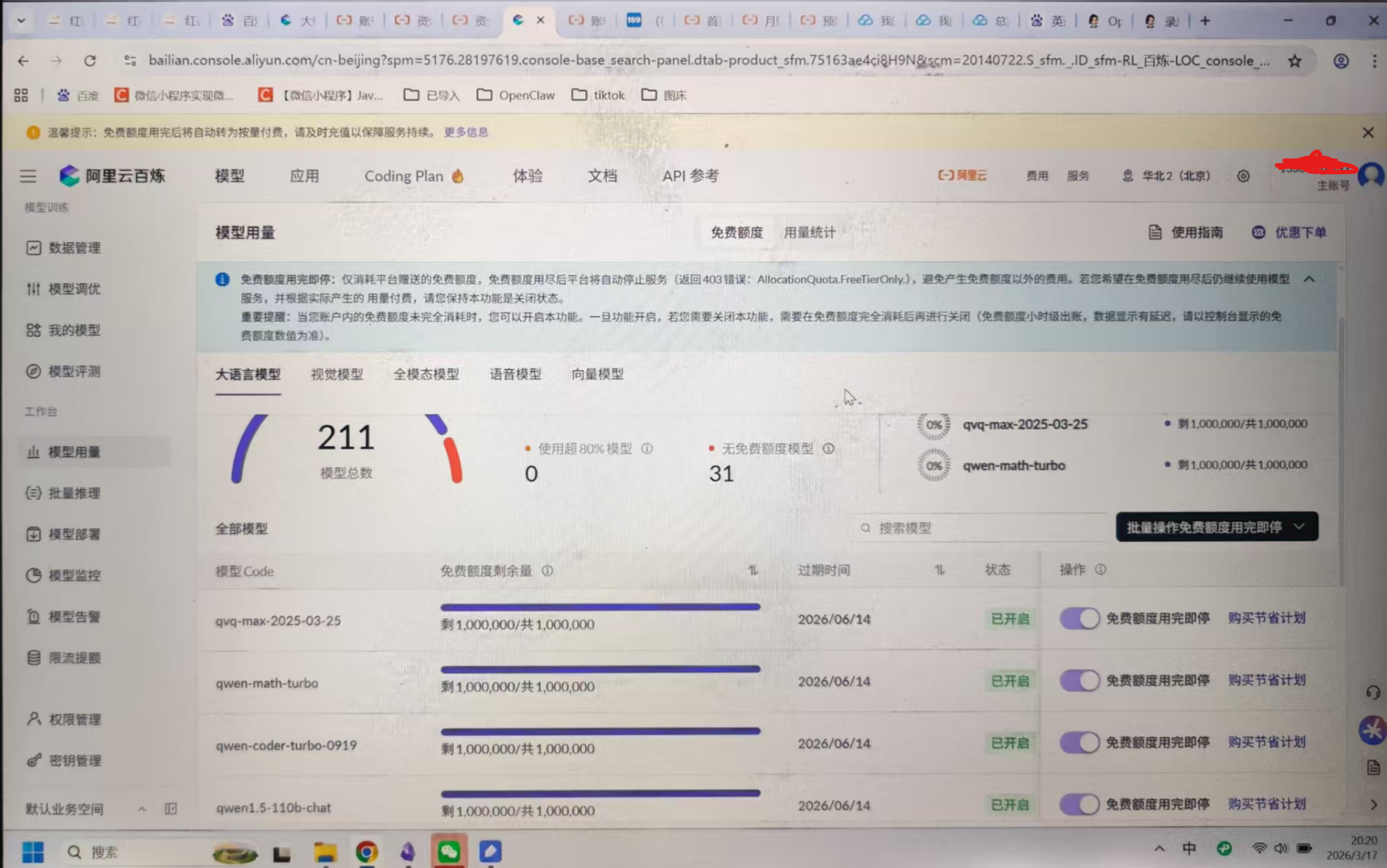Image resolution: width=1387 pixels, height=868 pixels.
Task: Click the 搜索模型 search field
Action: [x=979, y=528]
